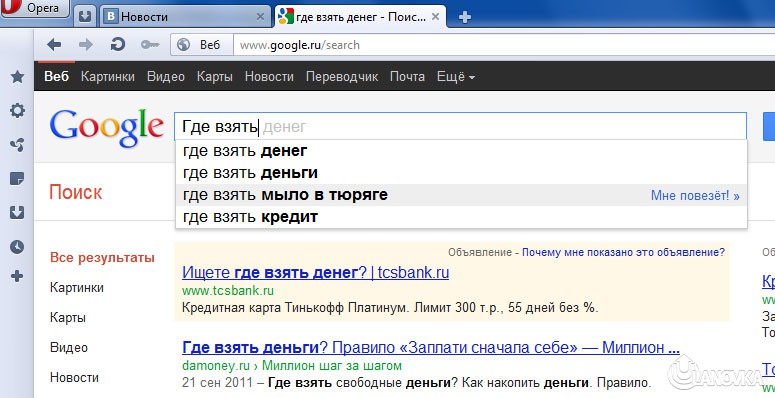Choose suggestion 'где взять мыло в тюряге'

point(461,195)
